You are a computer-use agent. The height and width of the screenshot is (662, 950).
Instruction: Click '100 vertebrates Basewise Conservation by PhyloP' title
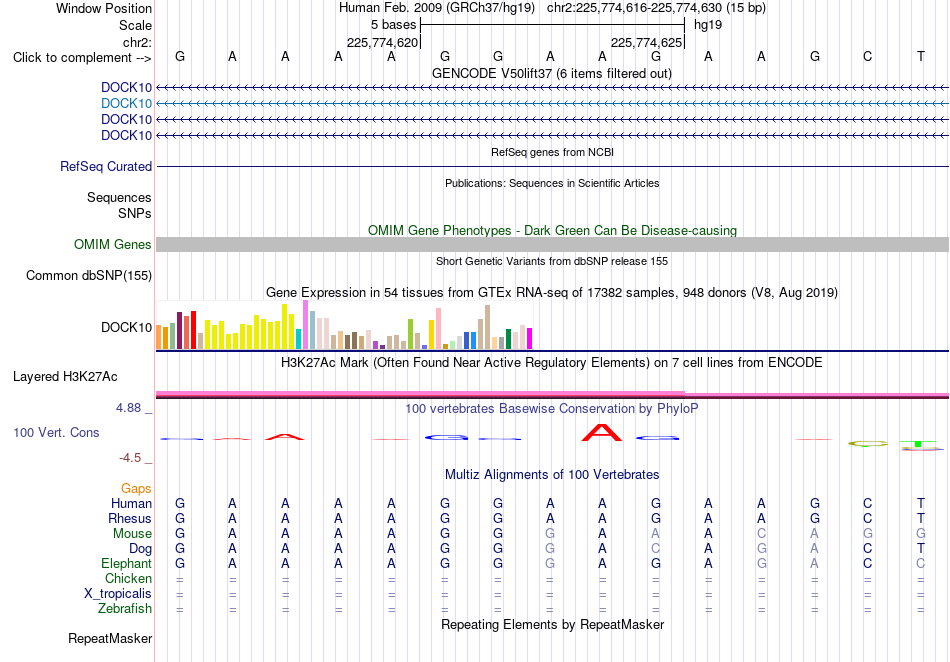coord(552,409)
